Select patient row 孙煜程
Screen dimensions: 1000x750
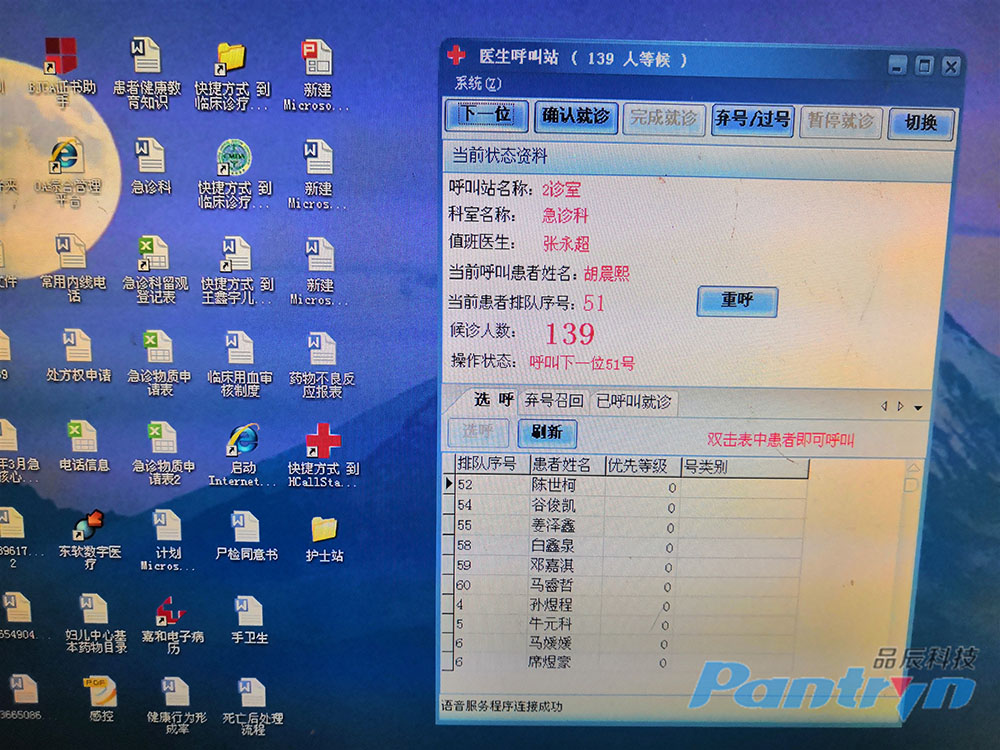tap(622, 605)
